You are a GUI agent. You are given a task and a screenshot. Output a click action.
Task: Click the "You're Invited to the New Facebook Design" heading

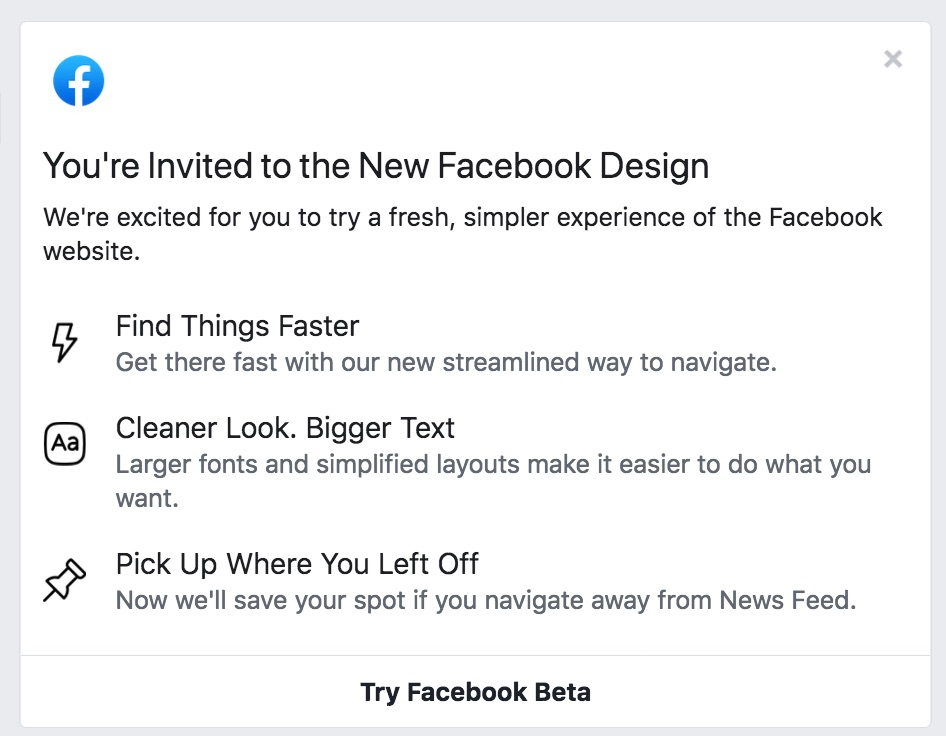pyautogui.click(x=376, y=166)
